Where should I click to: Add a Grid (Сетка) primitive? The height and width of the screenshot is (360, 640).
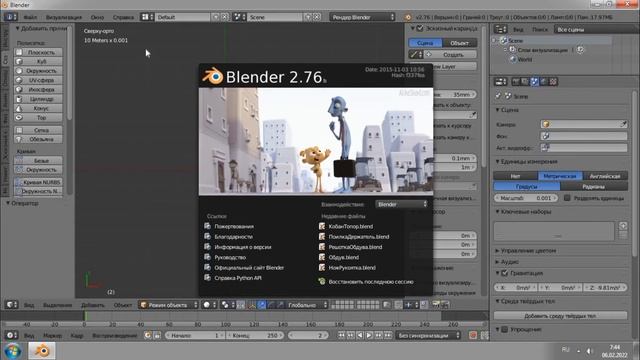pyautogui.click(x=38, y=130)
